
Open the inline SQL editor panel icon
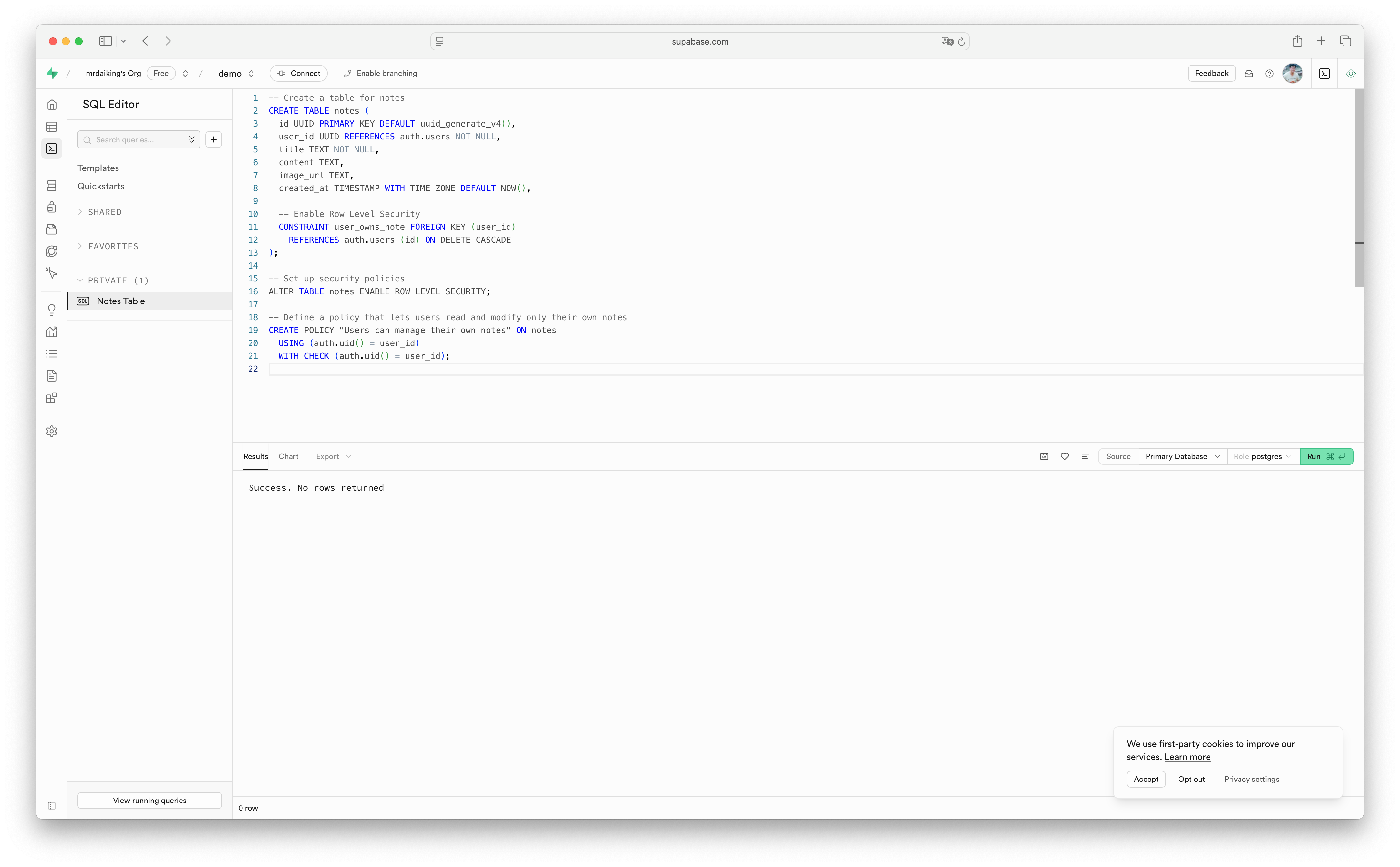tap(1324, 73)
